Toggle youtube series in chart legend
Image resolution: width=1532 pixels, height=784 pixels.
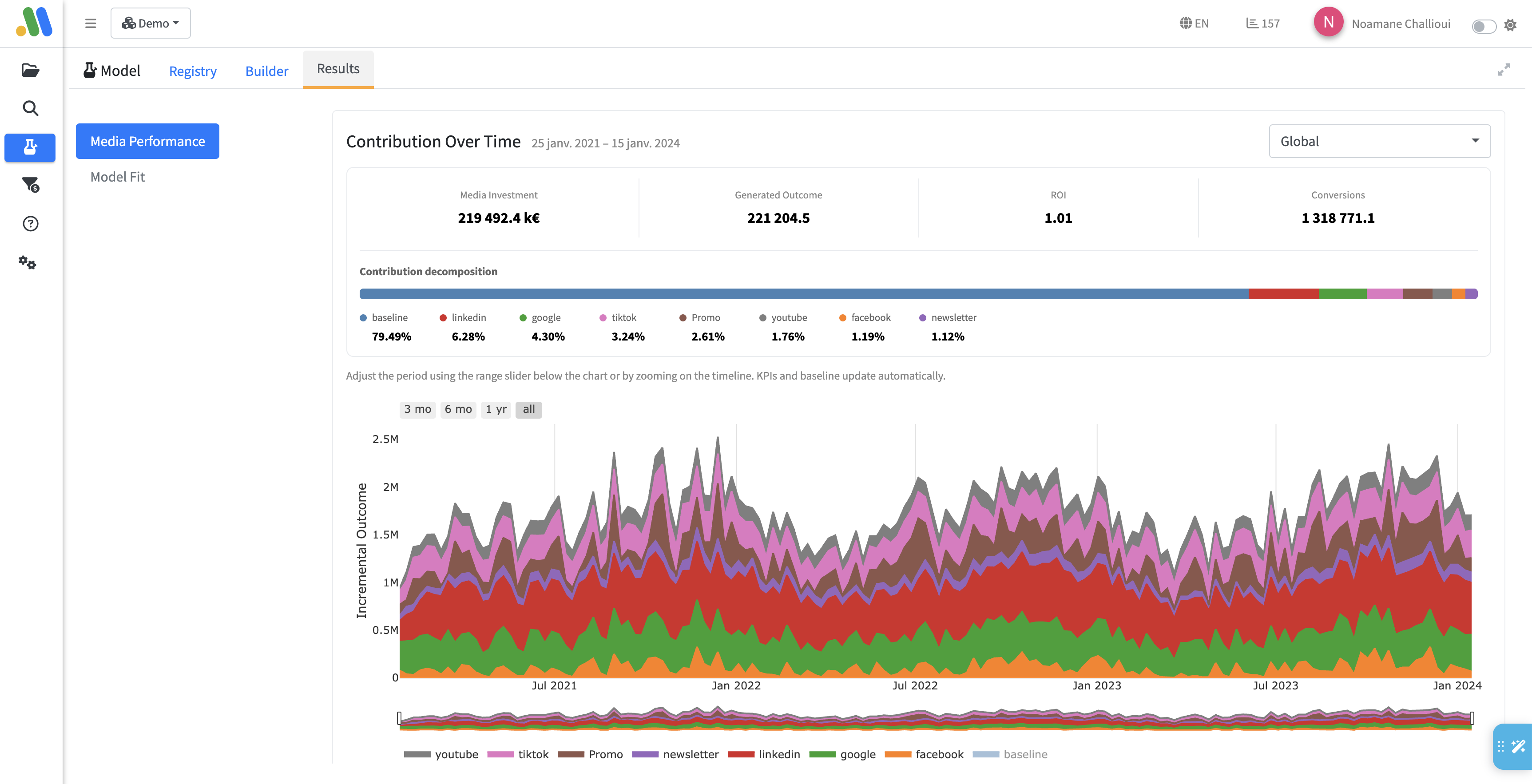point(441,754)
